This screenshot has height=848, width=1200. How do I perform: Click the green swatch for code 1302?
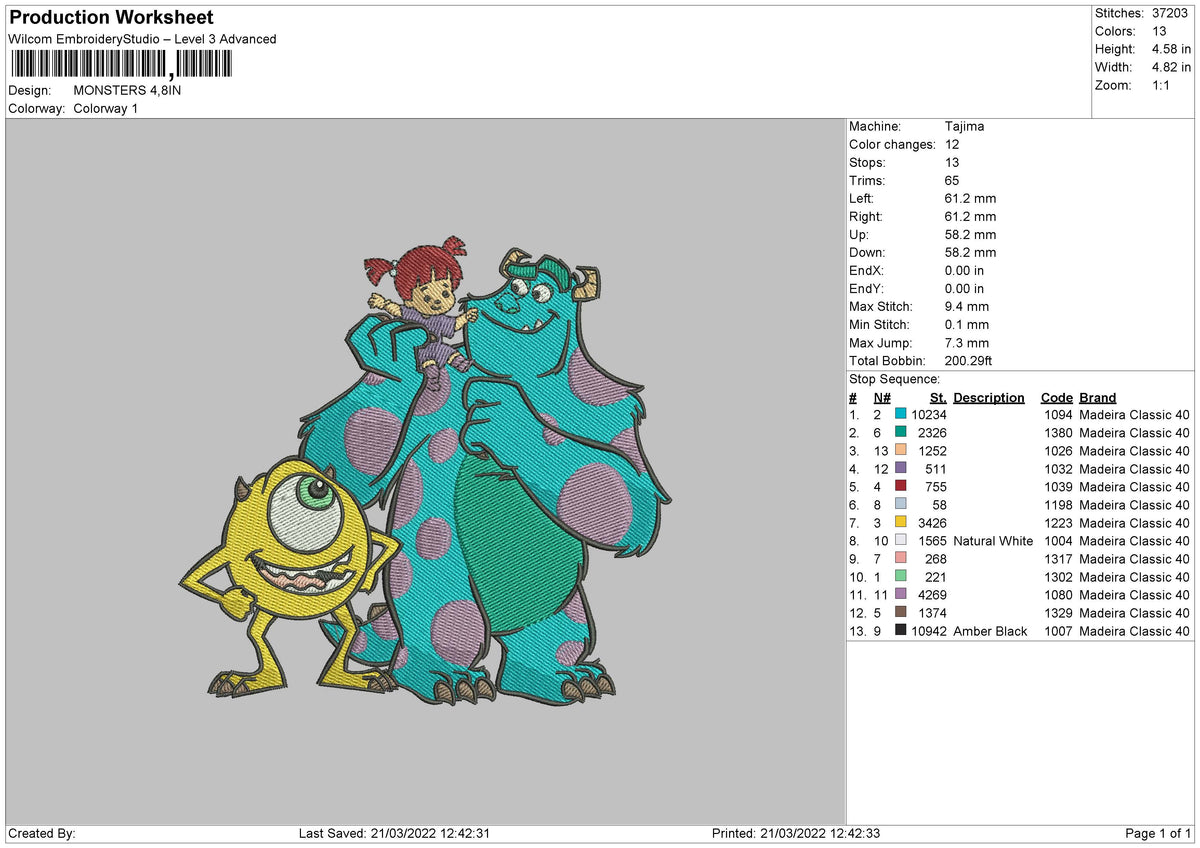[901, 576]
